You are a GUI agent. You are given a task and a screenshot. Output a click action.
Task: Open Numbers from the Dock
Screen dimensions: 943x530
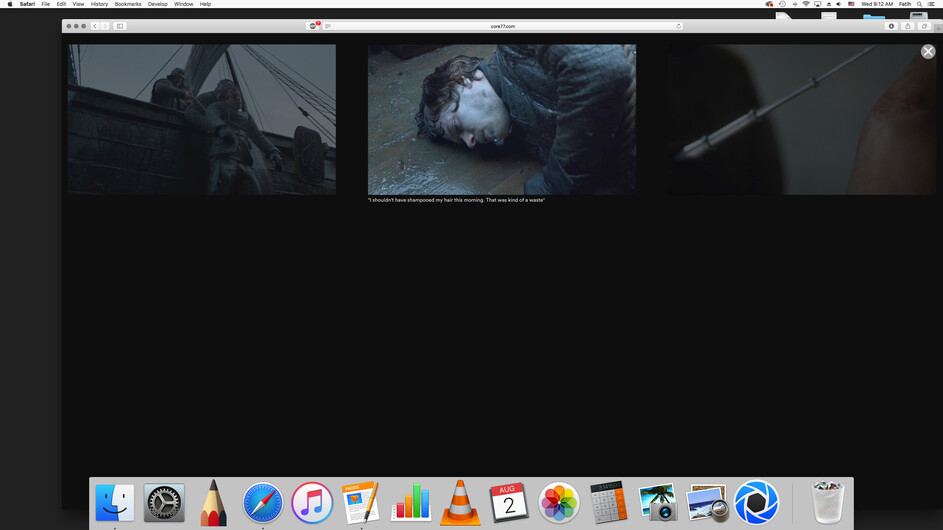point(411,502)
